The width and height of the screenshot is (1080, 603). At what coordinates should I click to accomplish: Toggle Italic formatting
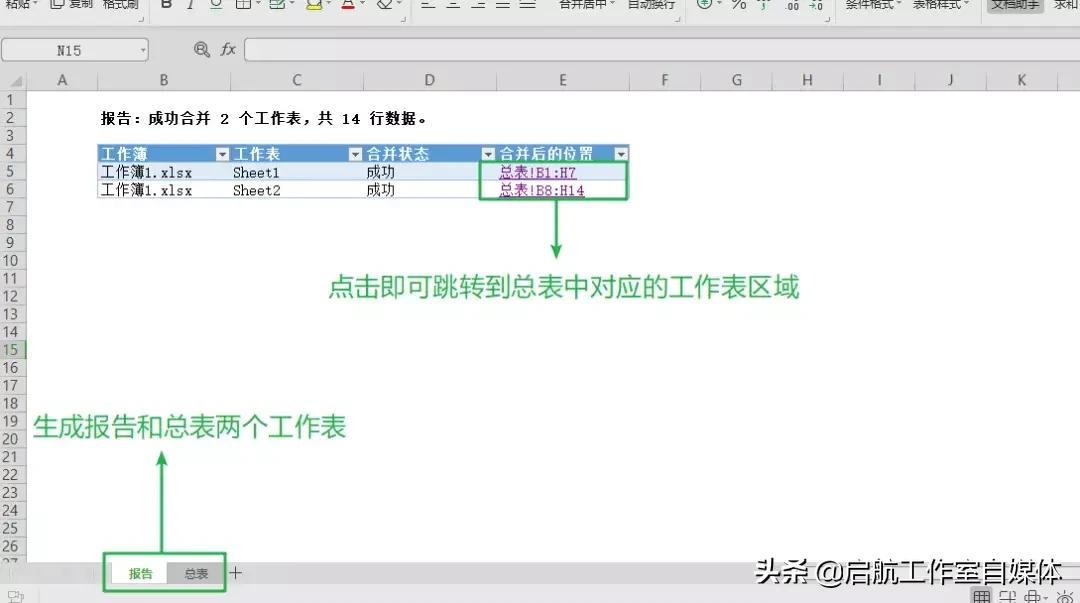[191, 5]
